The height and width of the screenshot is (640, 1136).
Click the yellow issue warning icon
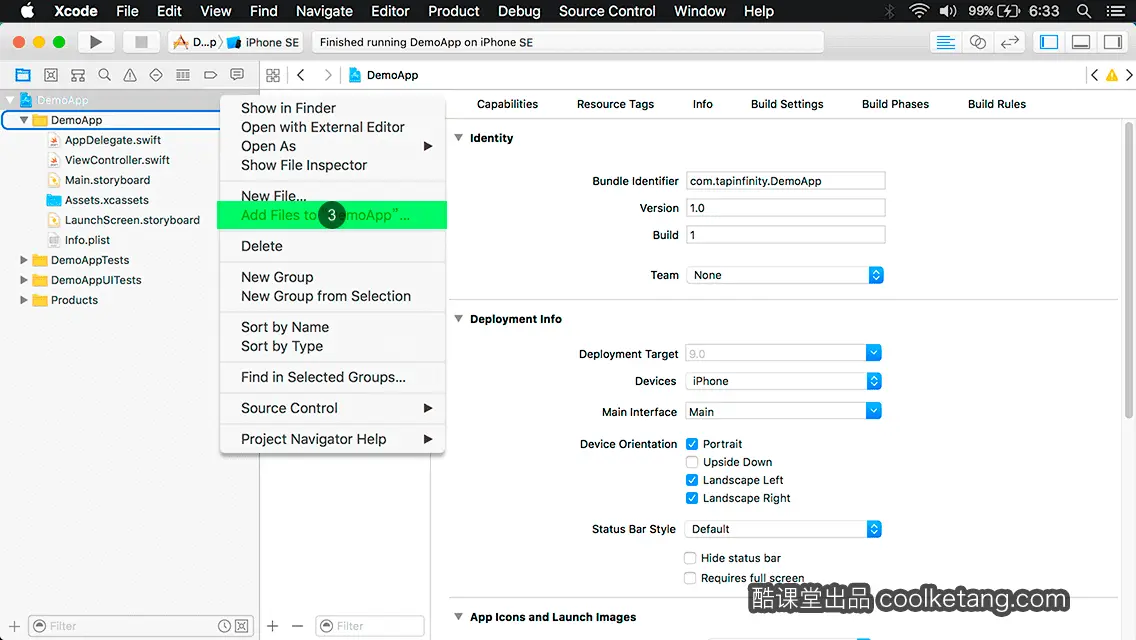pyautogui.click(x=1111, y=75)
